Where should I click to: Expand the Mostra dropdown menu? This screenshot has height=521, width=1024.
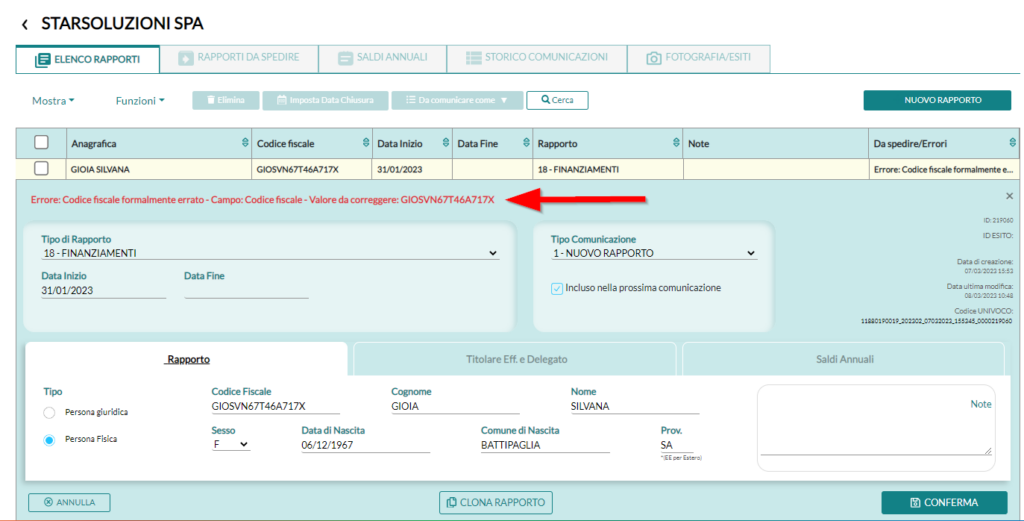[x=53, y=101]
